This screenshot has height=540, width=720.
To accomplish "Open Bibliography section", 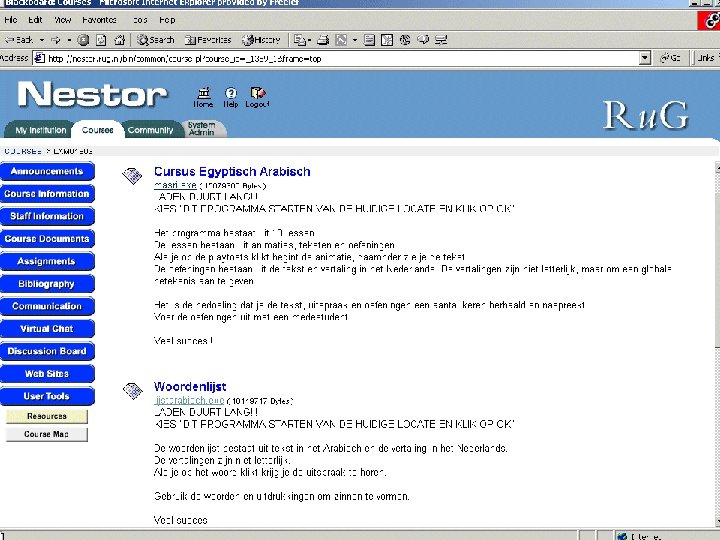I will [x=47, y=284].
